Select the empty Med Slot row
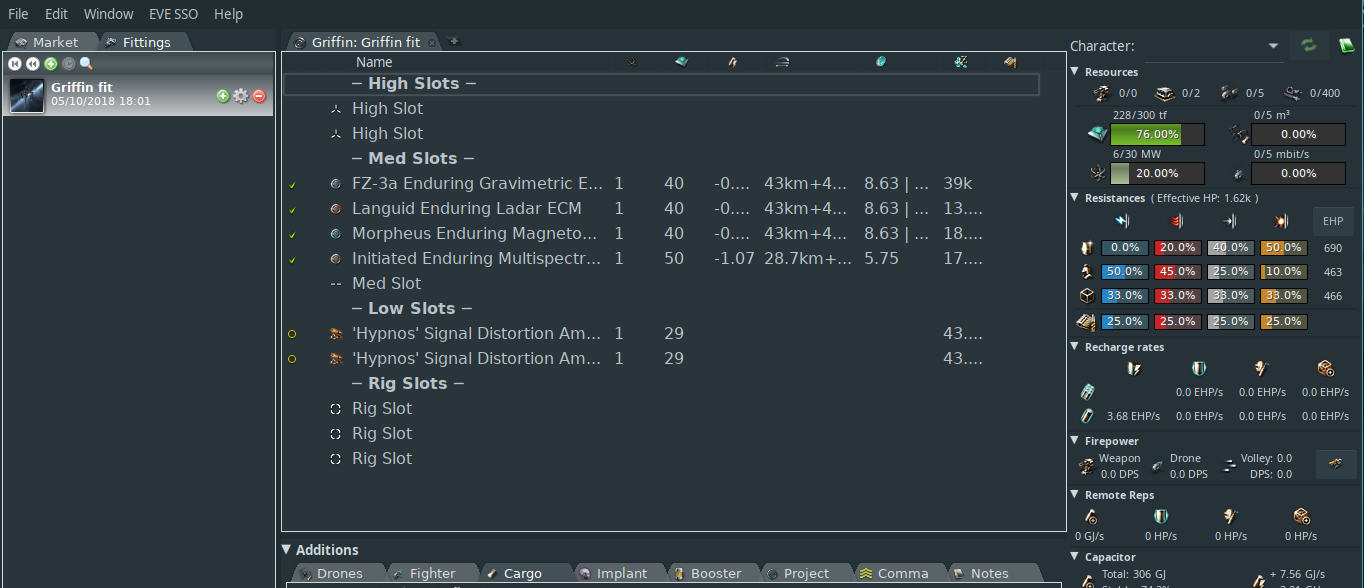The width and height of the screenshot is (1364, 588). (x=661, y=283)
